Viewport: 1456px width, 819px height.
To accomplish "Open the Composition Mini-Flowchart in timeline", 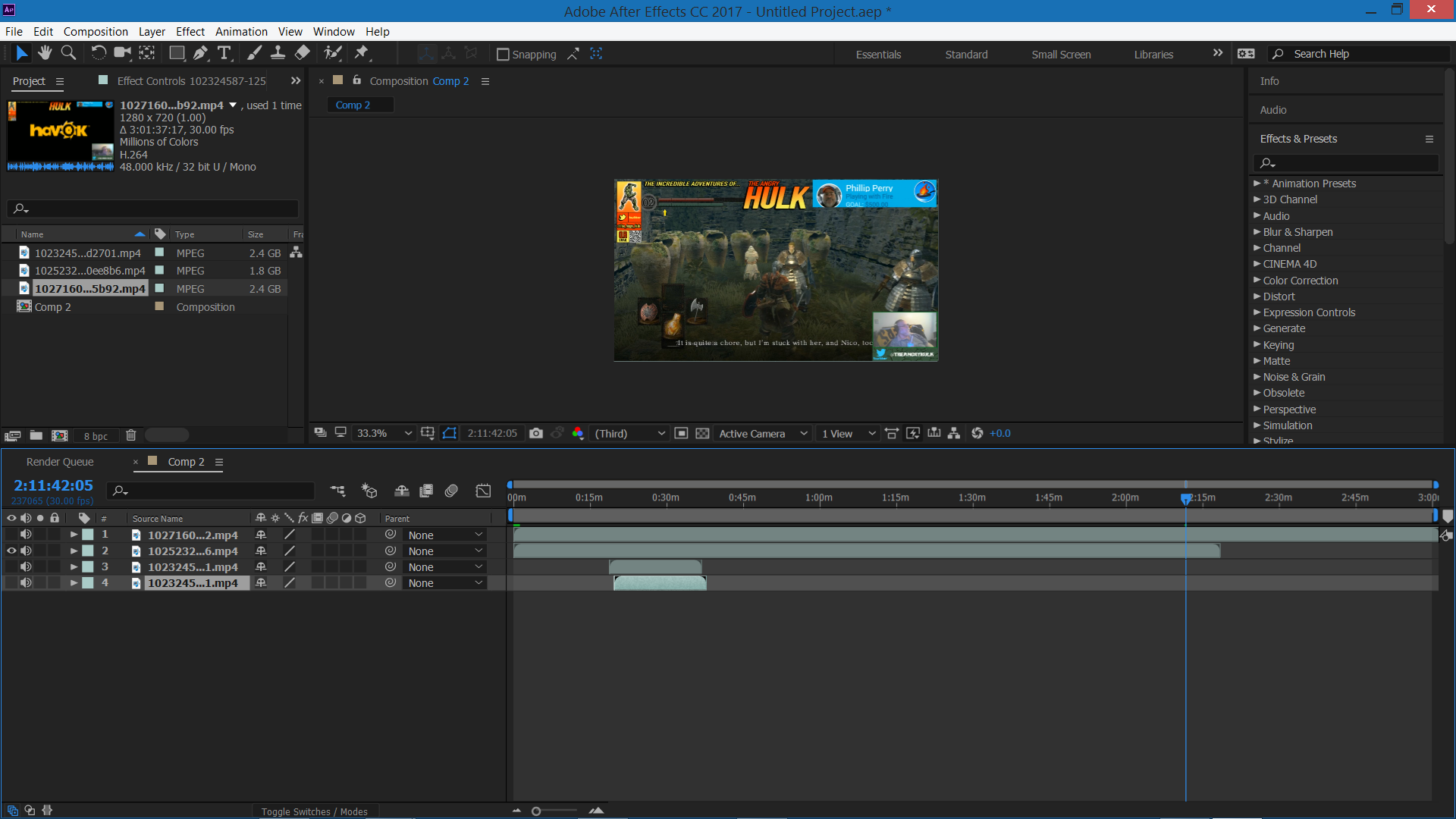I will (337, 491).
